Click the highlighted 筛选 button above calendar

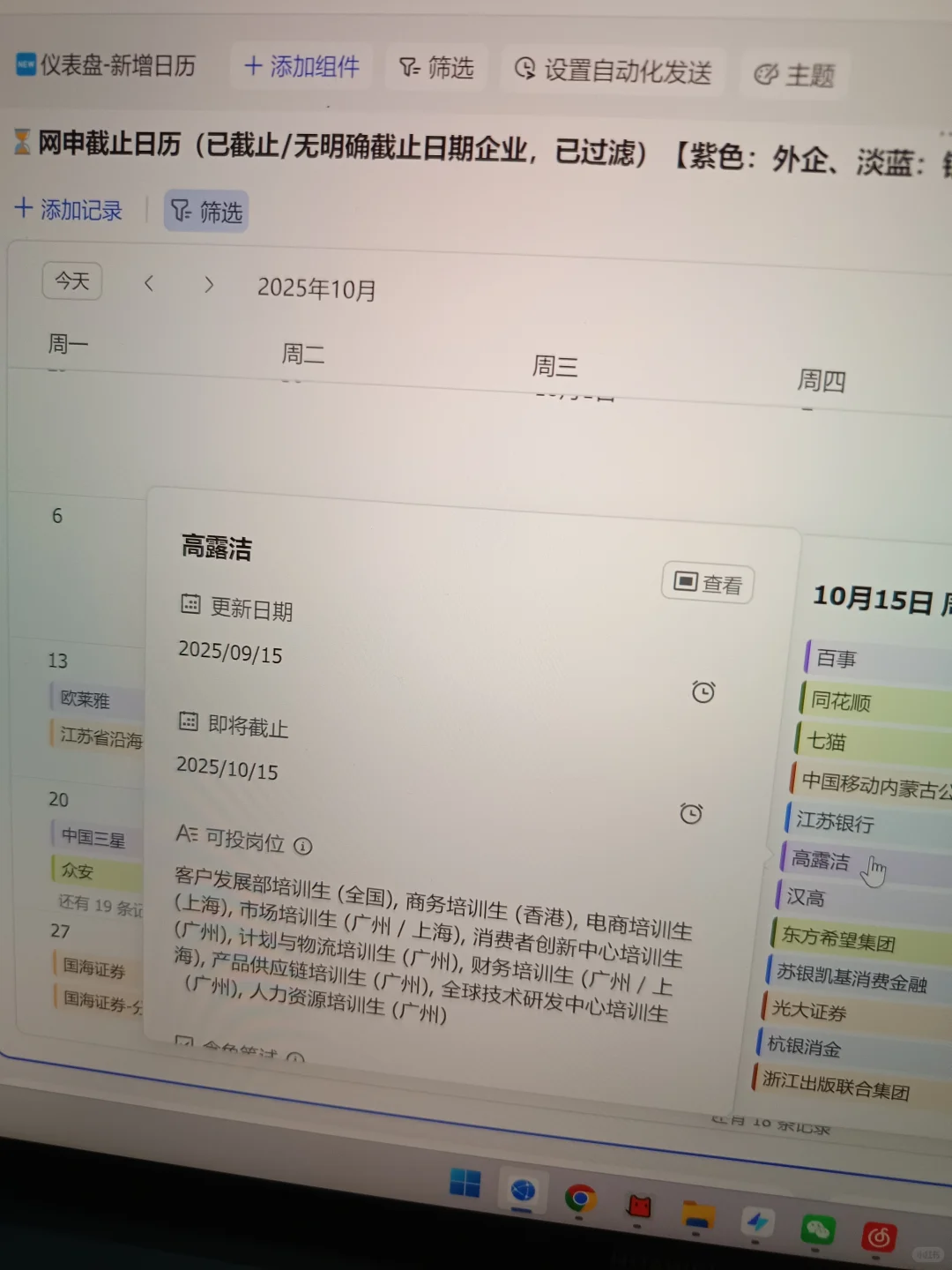206,212
